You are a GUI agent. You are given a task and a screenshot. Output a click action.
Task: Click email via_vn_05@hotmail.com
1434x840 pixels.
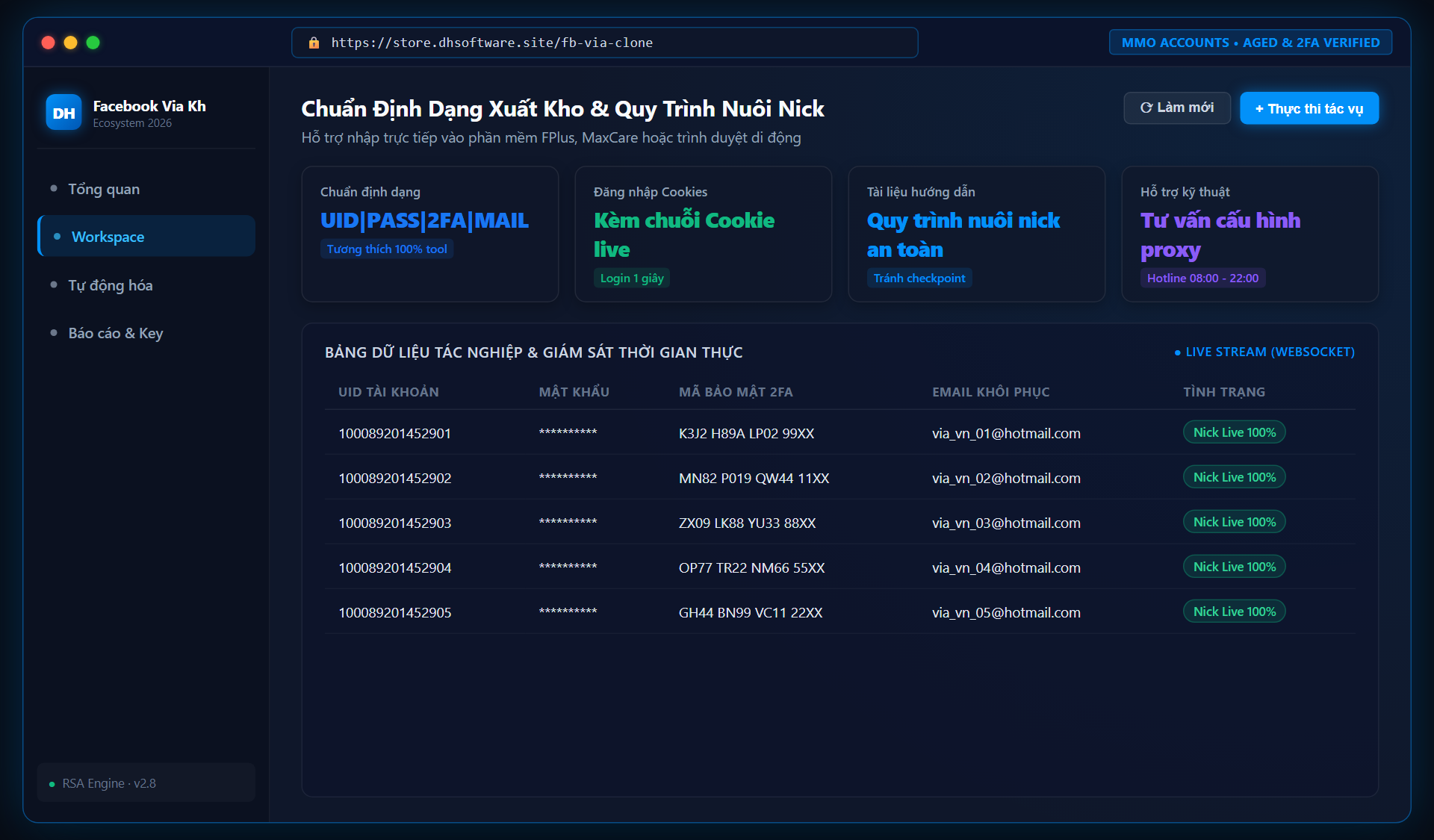coord(1006,613)
